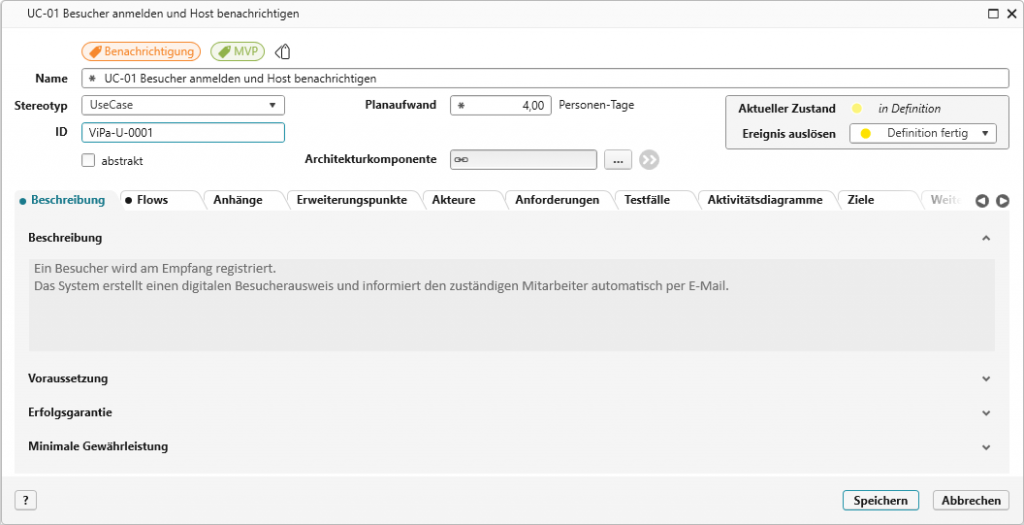This screenshot has width=1024, height=525.
Task: Click into the ID field ViPa-U-0001
Action: (183, 133)
